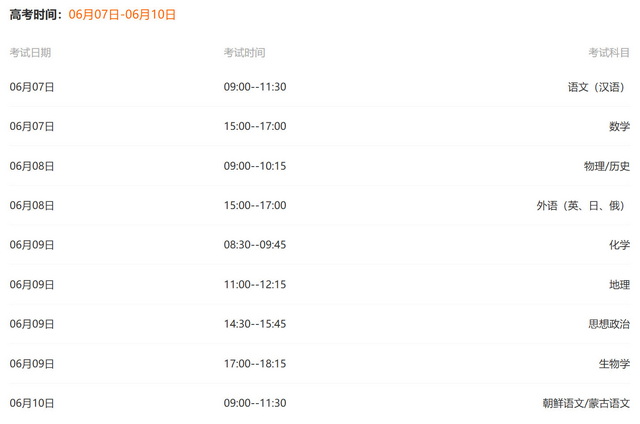
Task: Select the 外语（英、日、俄） subject cell
Action: (583, 205)
